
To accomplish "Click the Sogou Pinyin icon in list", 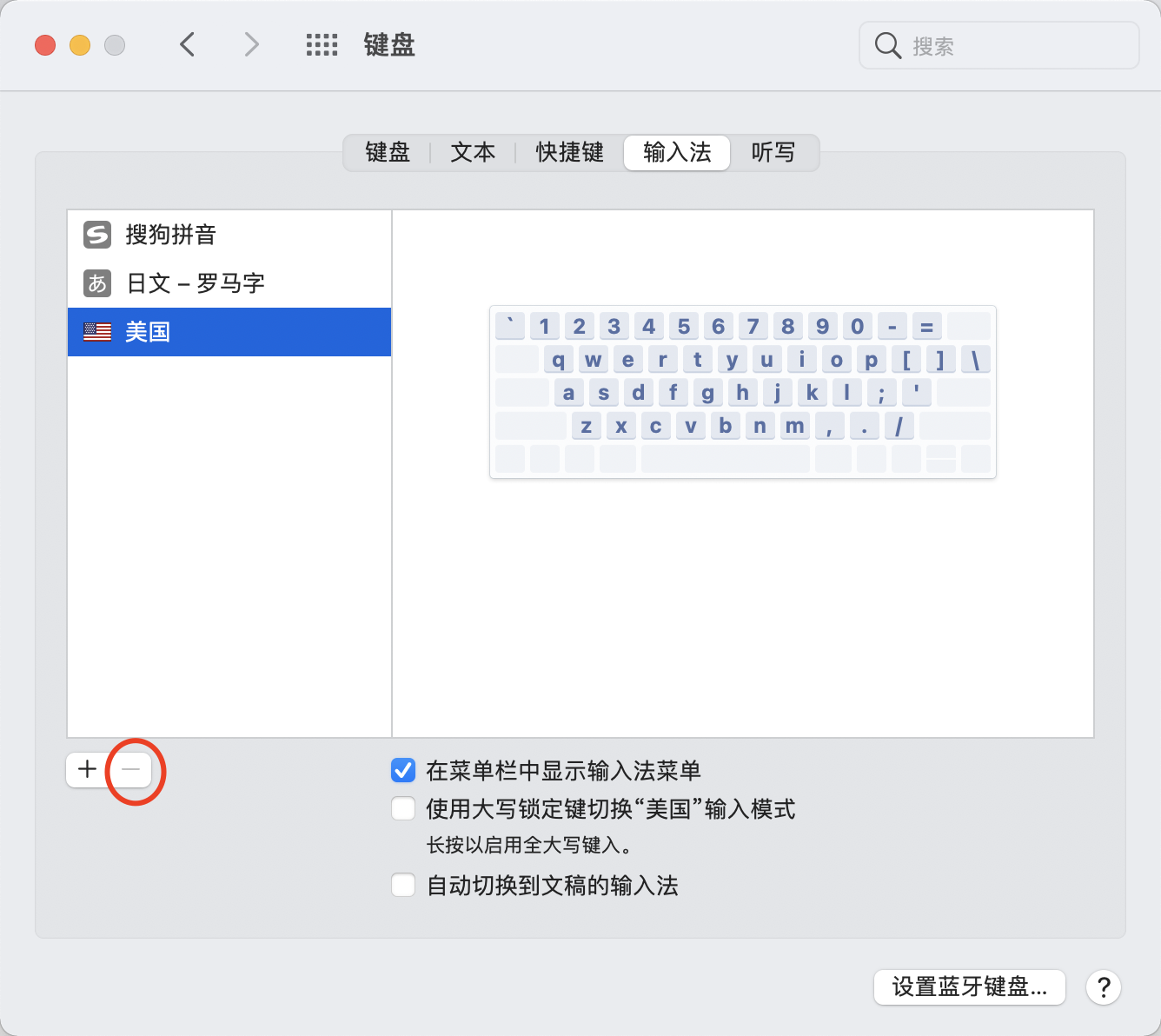I will (97, 235).
